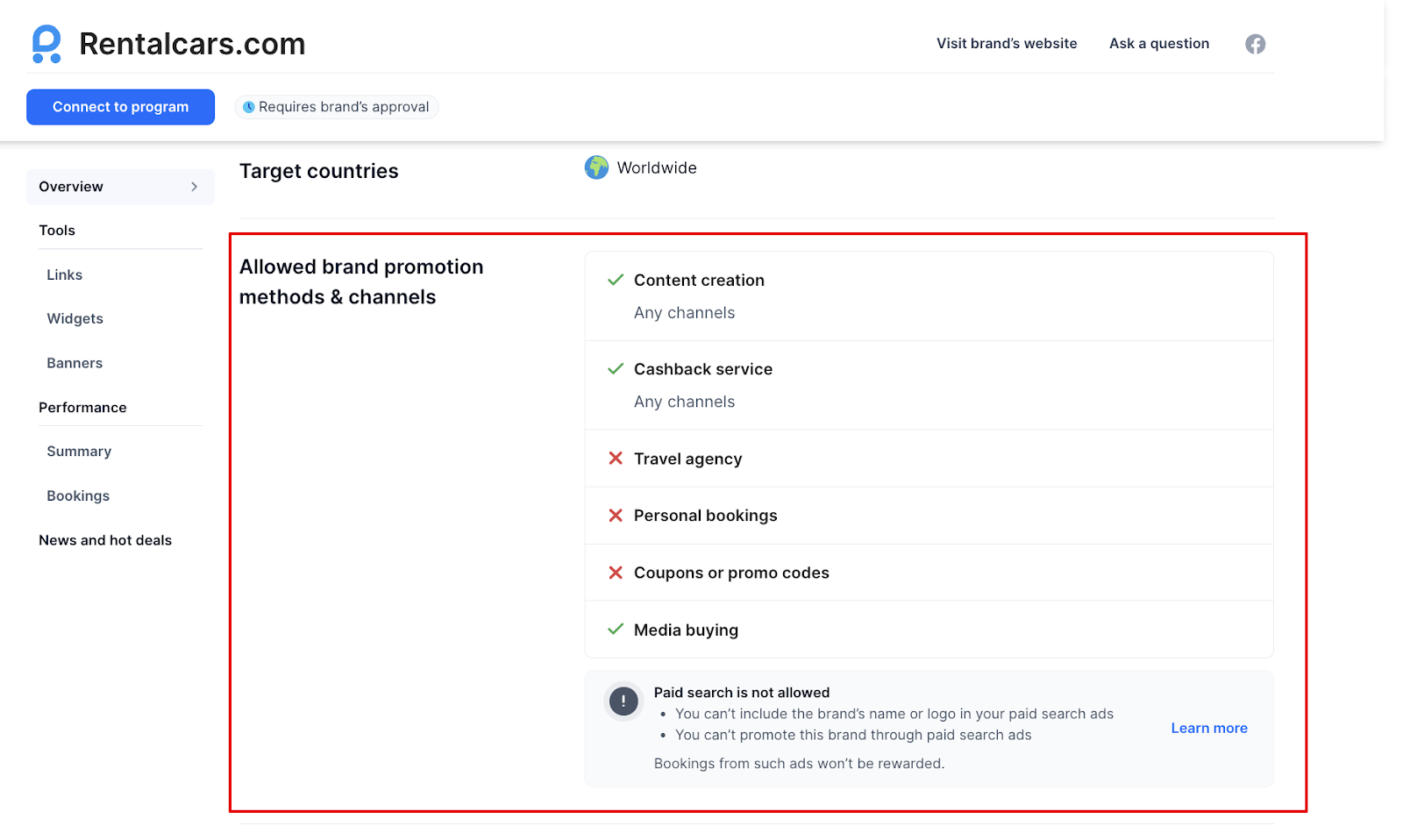This screenshot has height=840, width=1403.
Task: Click the Allowed brand promotion methods heading
Action: pos(361,281)
